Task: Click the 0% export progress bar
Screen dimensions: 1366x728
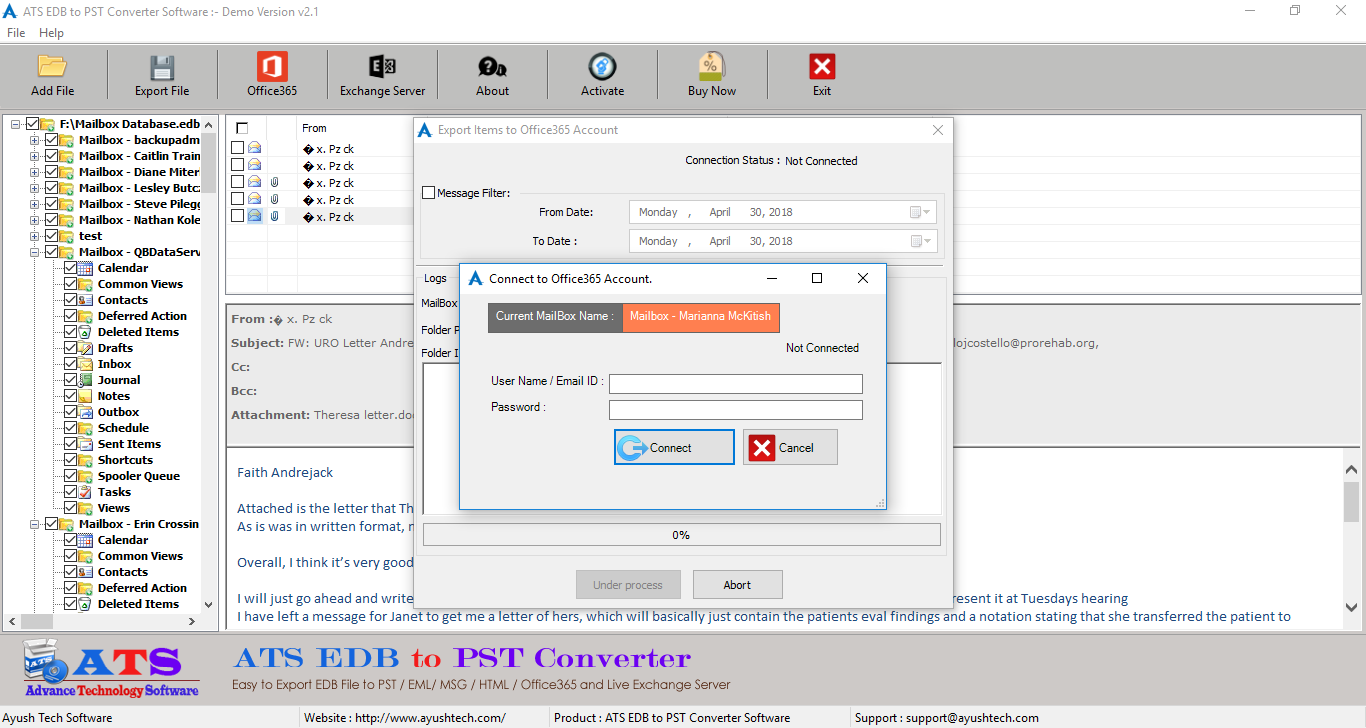Action: click(x=681, y=535)
